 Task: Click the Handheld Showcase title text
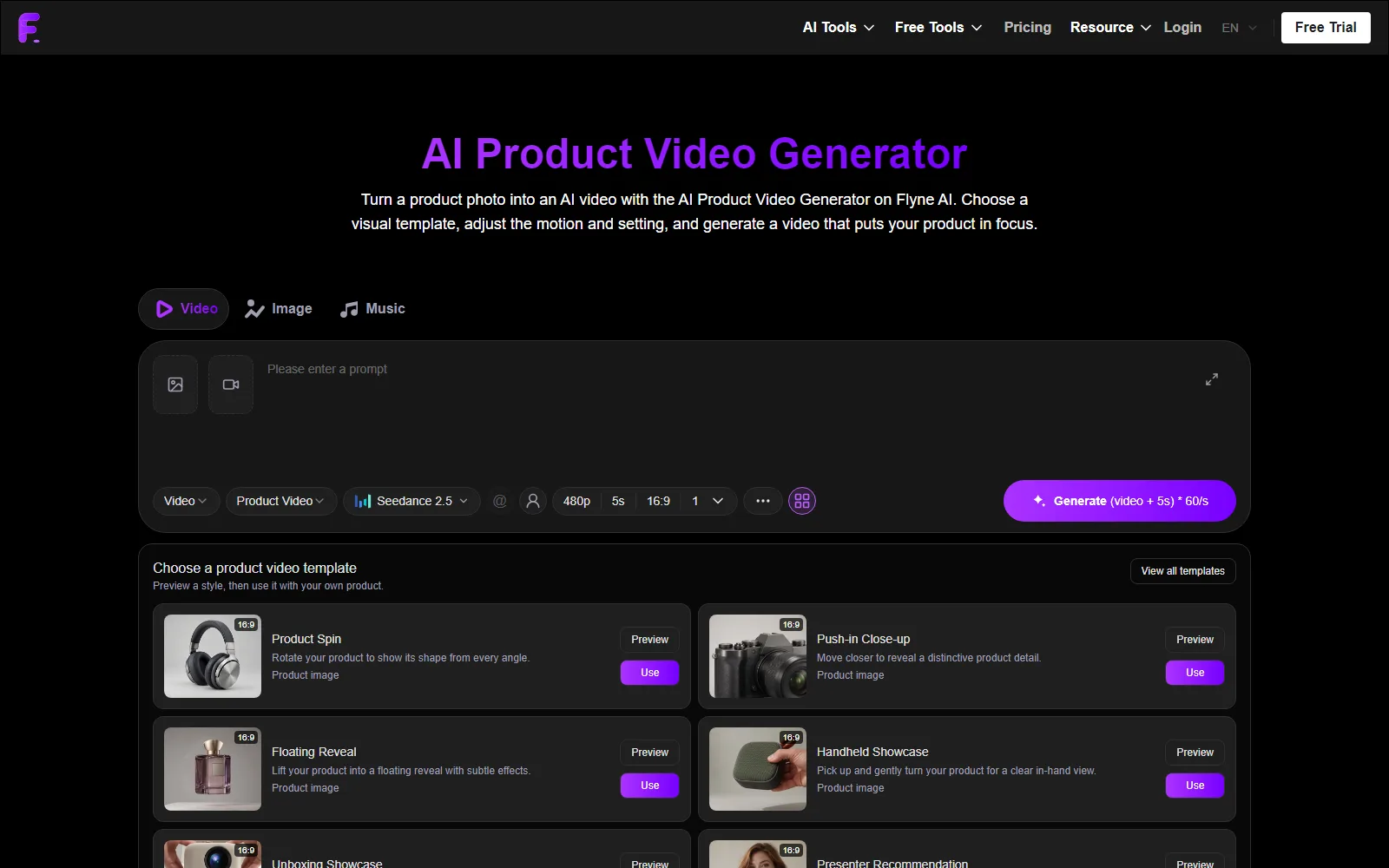pyautogui.click(x=872, y=752)
